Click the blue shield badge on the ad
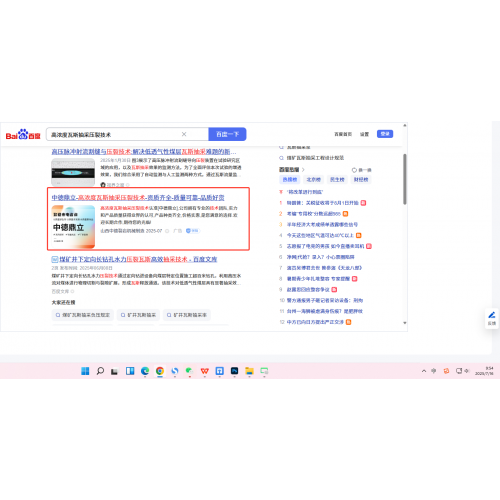The width and height of the screenshot is (500, 500). 192,231
